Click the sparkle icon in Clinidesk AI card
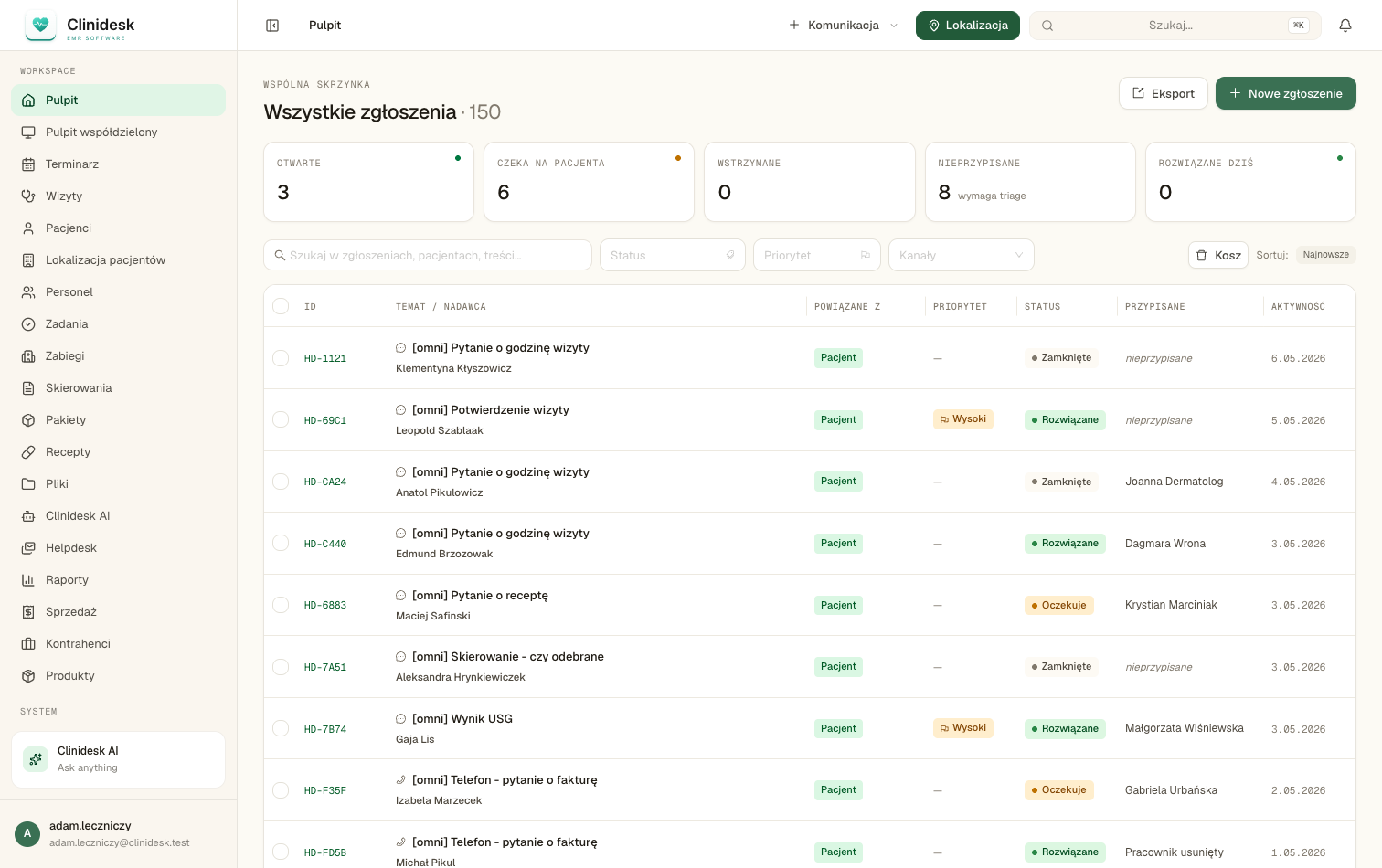The width and height of the screenshot is (1382, 868). (x=36, y=759)
